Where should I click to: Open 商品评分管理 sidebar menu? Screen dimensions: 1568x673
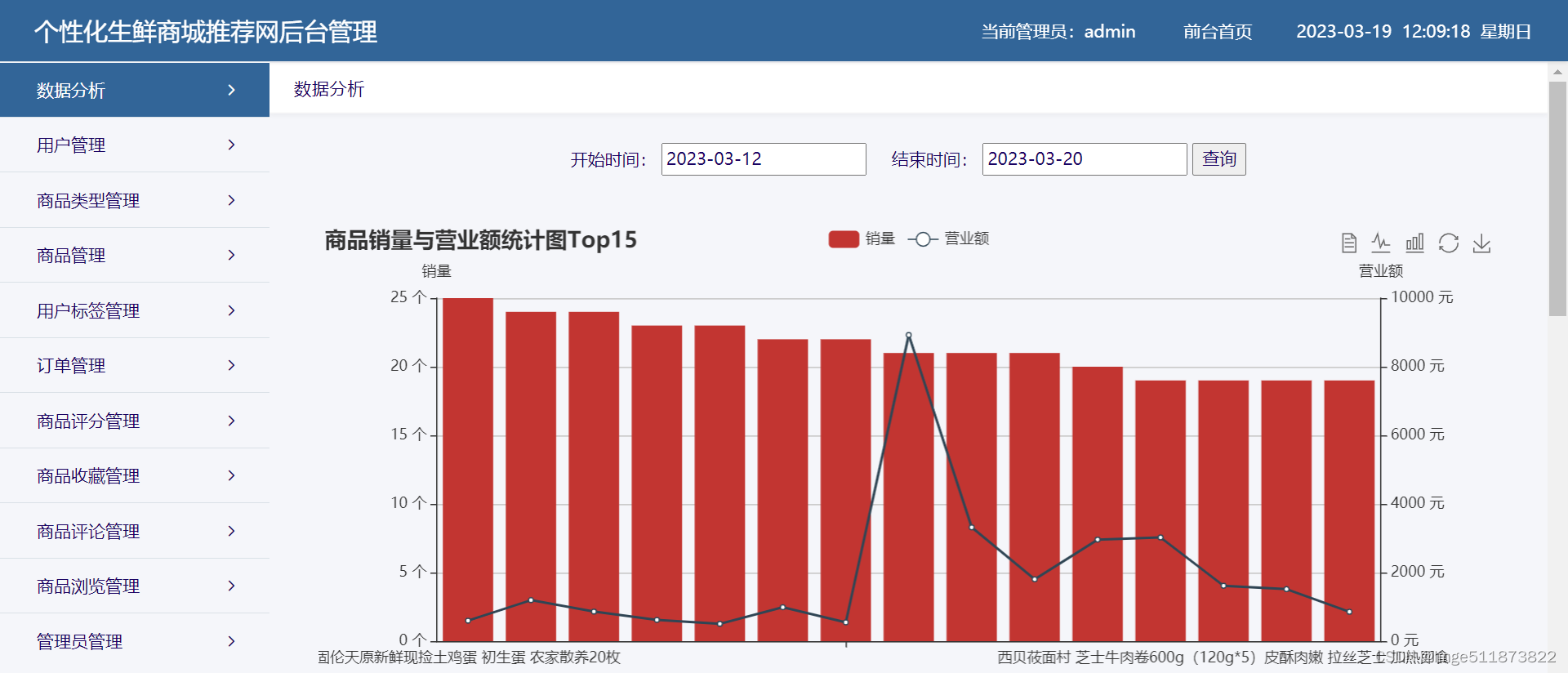(135, 421)
